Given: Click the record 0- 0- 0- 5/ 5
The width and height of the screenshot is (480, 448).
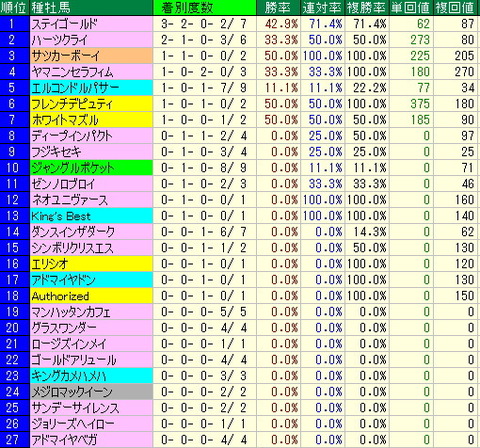Looking at the screenshot, I should (204, 312).
